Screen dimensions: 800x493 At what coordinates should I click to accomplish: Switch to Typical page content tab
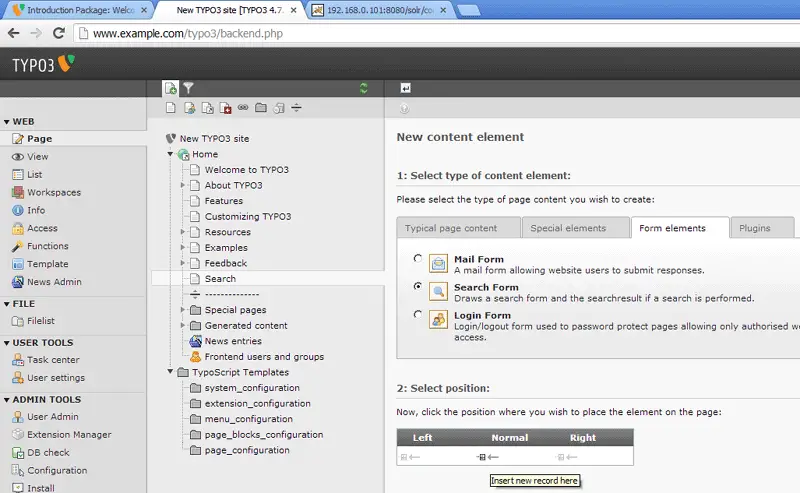459,228
